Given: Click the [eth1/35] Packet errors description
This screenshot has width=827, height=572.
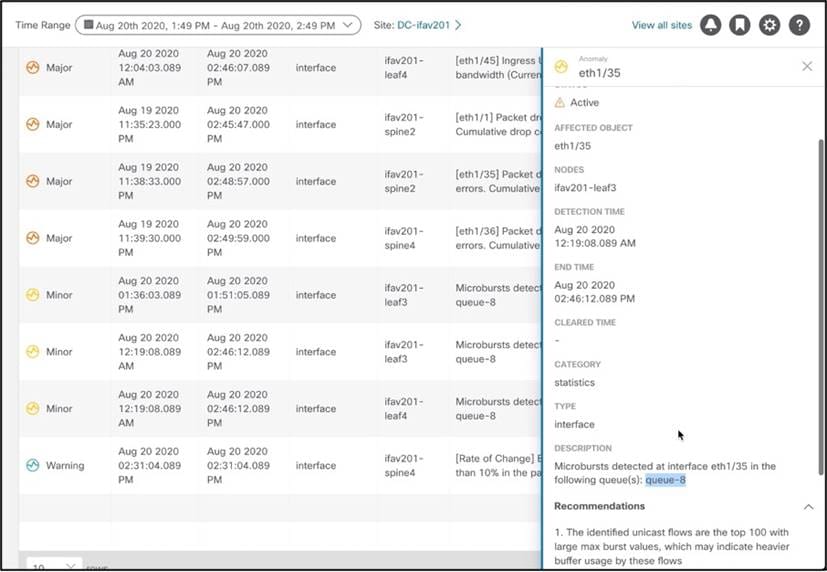Looking at the screenshot, I should click(x=498, y=181).
